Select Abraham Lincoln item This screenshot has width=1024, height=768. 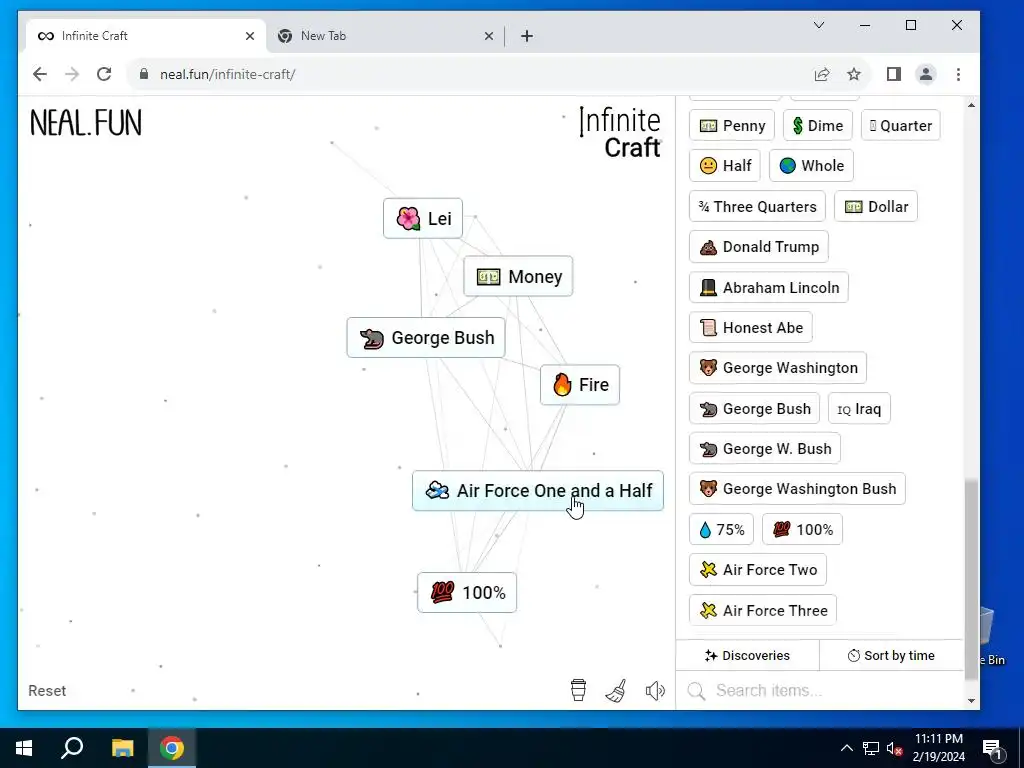point(769,287)
